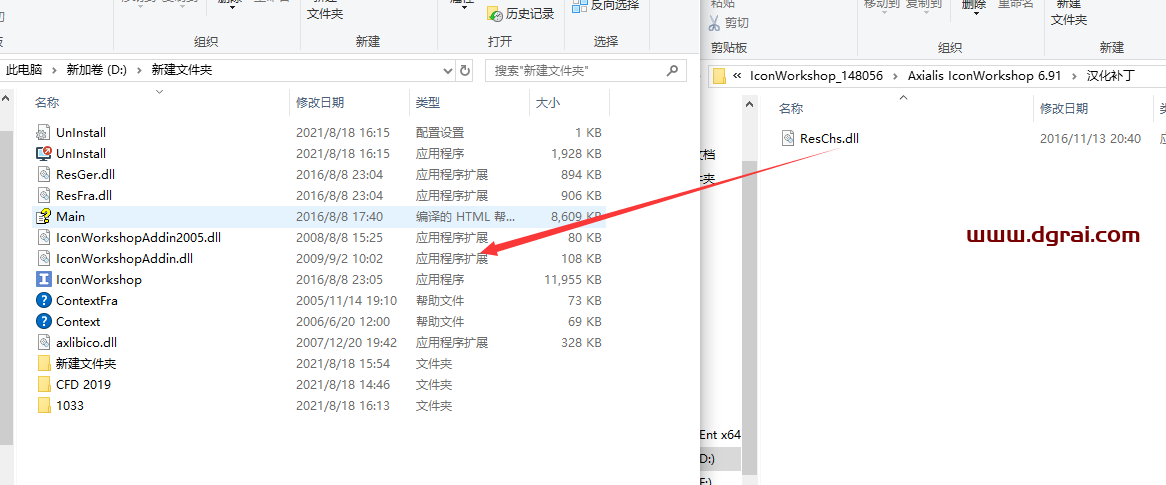Select the 1033 folder icon
The width and height of the screenshot is (1166, 485).
click(43, 405)
